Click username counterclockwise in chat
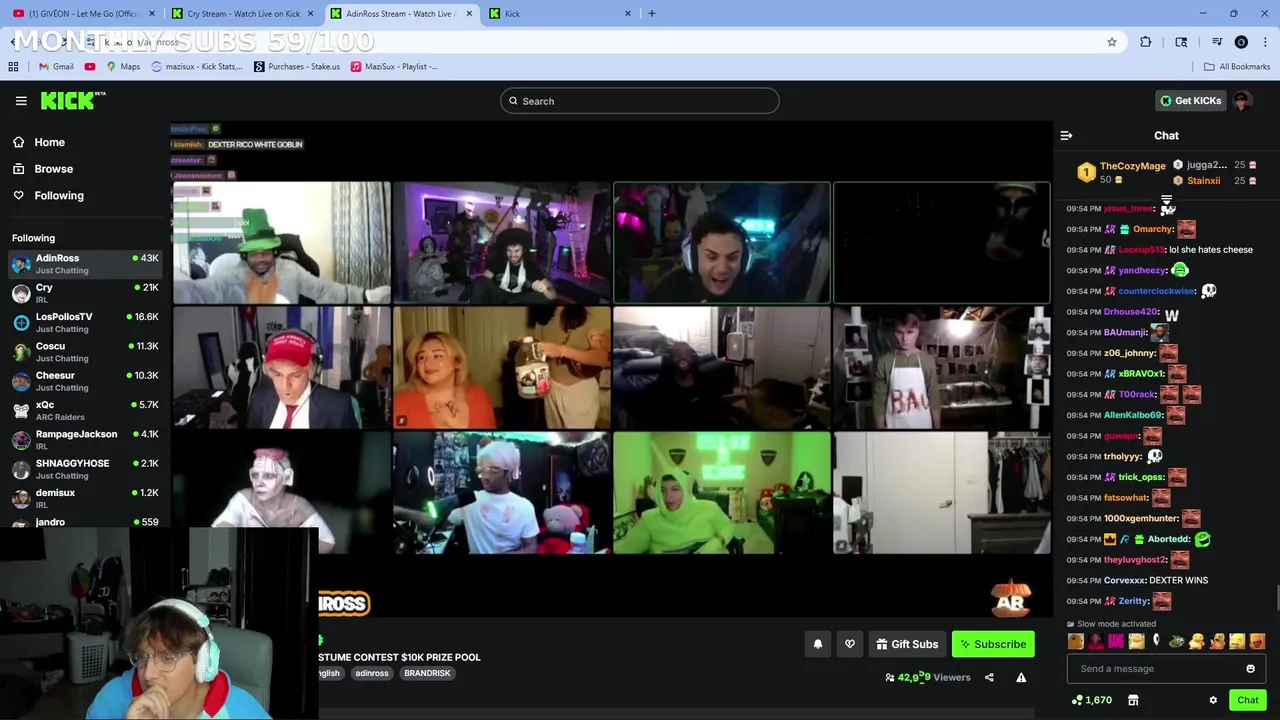Screen dimensions: 1280x720 (x=1156, y=291)
